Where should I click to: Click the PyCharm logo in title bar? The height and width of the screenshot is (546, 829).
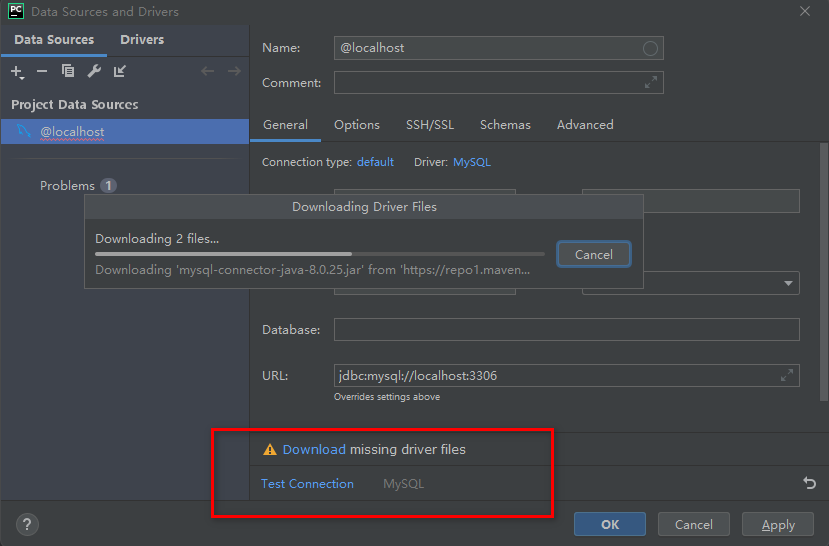[16, 11]
